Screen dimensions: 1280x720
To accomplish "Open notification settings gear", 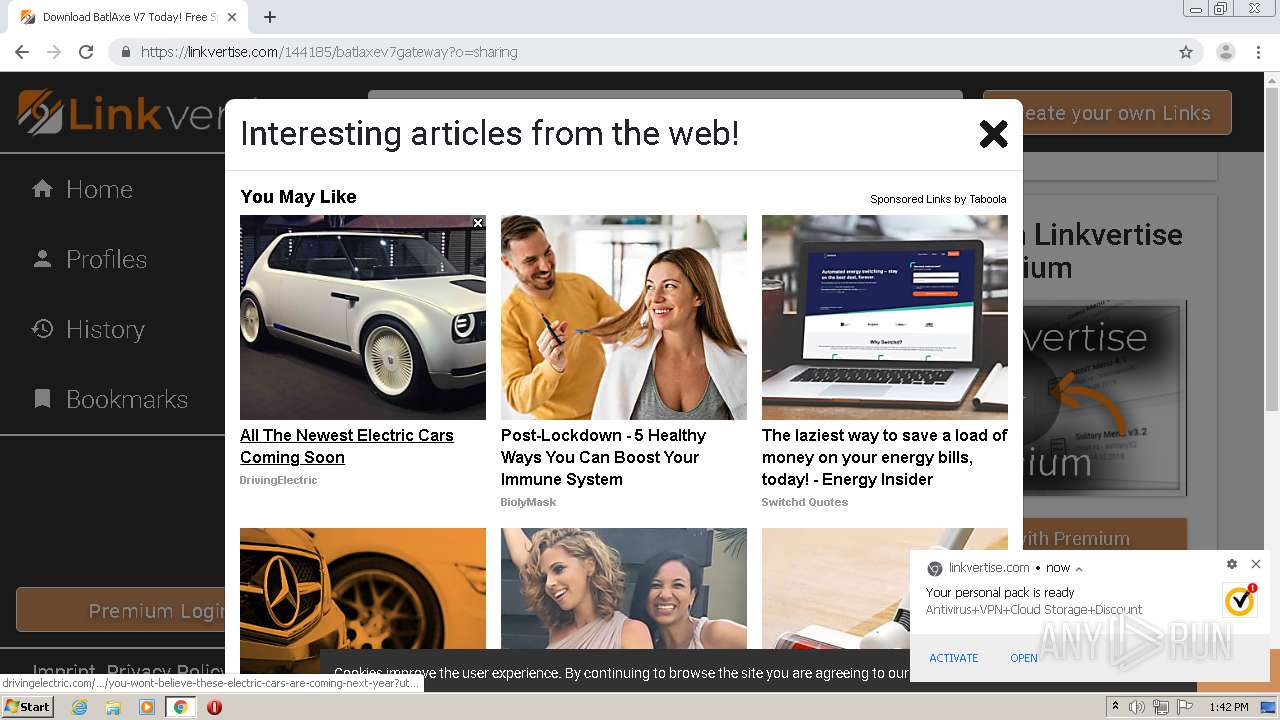I will pyautogui.click(x=1232, y=564).
